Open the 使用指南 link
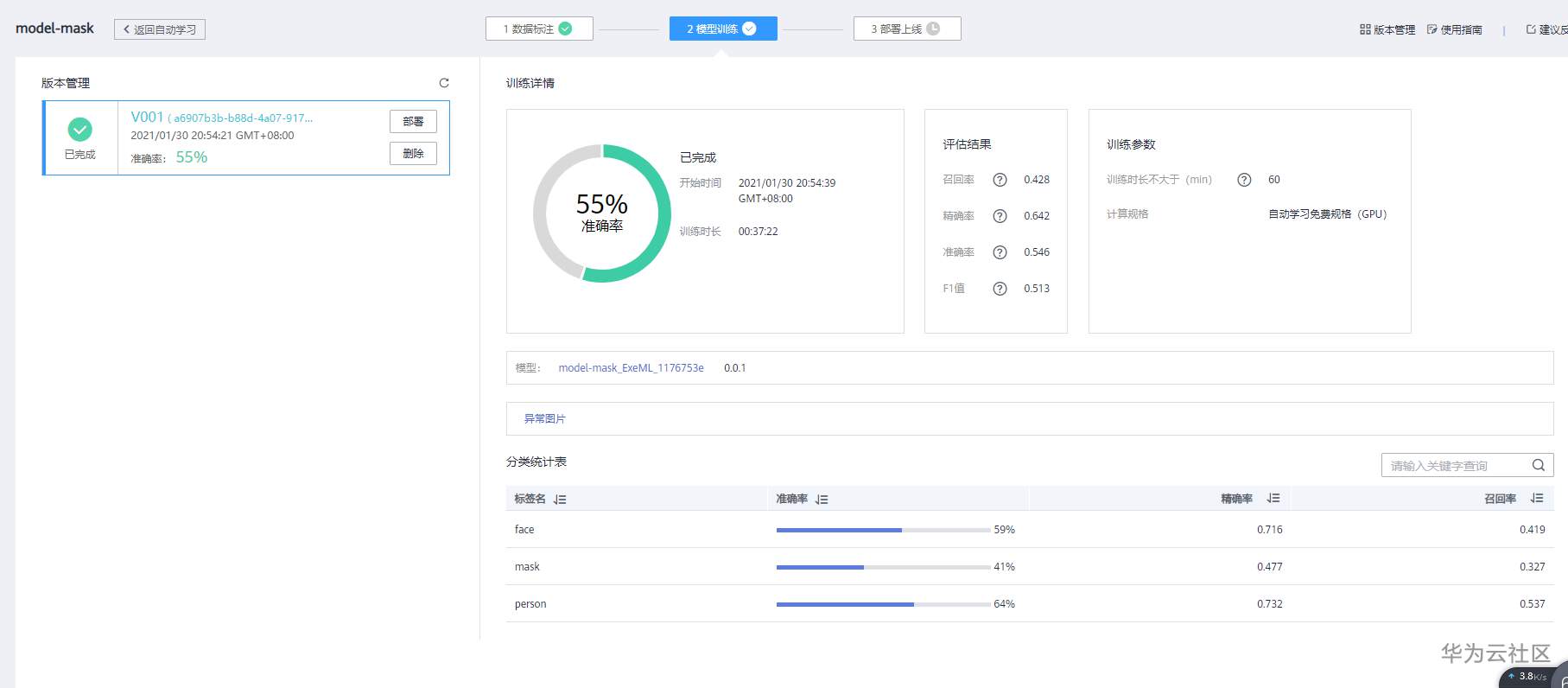This screenshot has width=1568, height=688. [x=1461, y=29]
